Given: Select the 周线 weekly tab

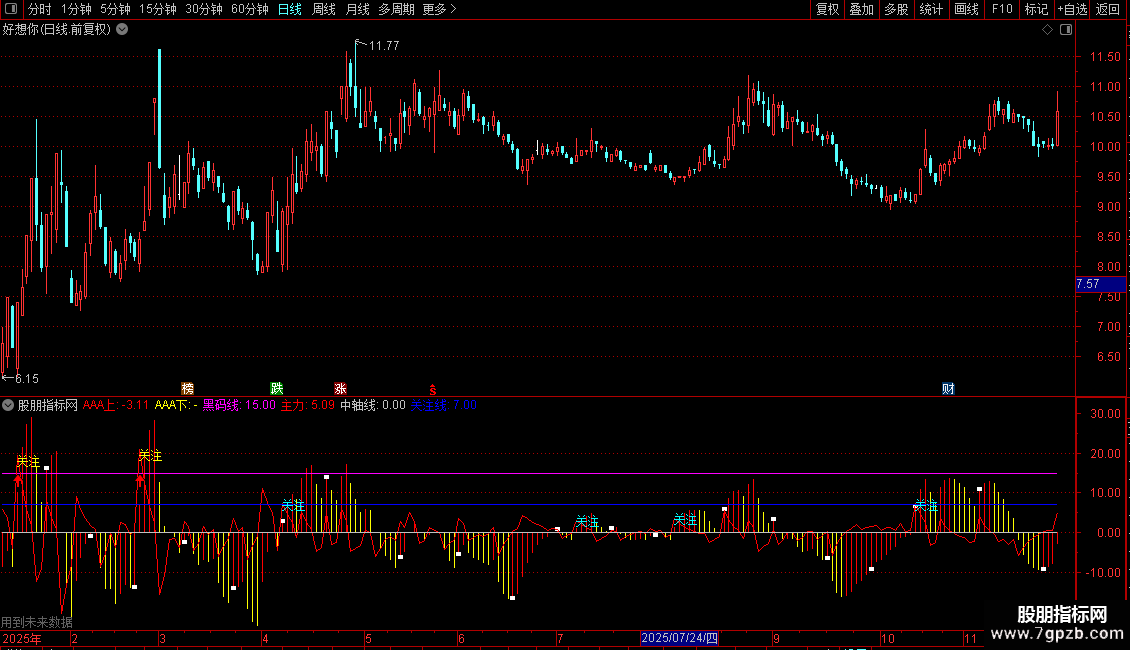Looking at the screenshot, I should pyautogui.click(x=324, y=9).
